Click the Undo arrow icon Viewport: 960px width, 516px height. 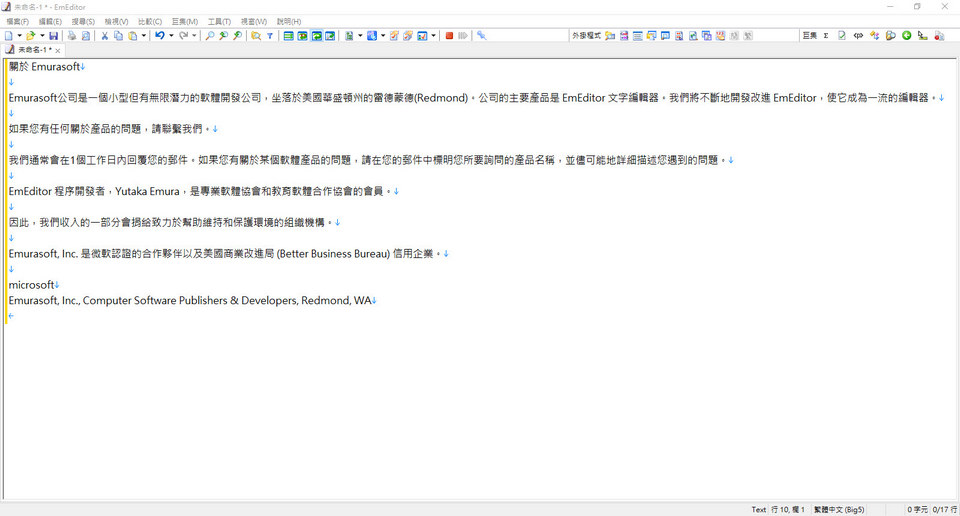(159, 36)
